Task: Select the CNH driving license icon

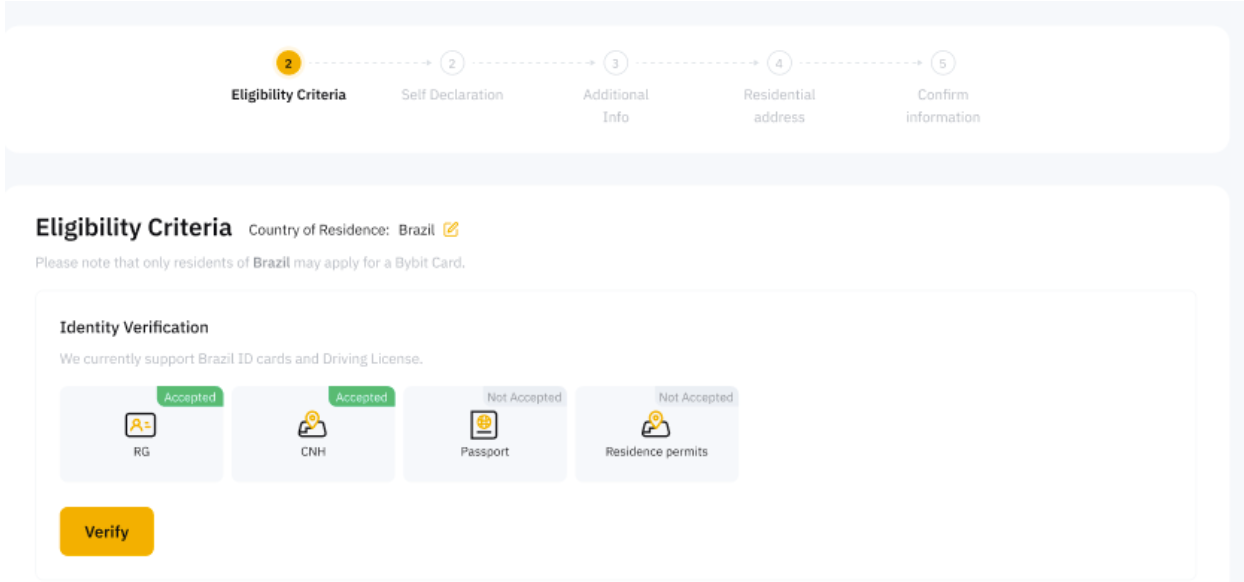Action: tap(313, 425)
